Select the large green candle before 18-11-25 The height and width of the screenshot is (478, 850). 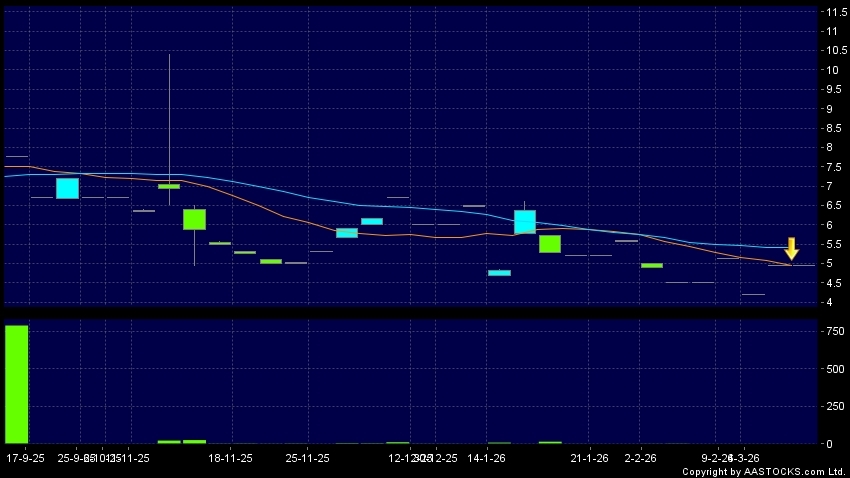click(194, 219)
